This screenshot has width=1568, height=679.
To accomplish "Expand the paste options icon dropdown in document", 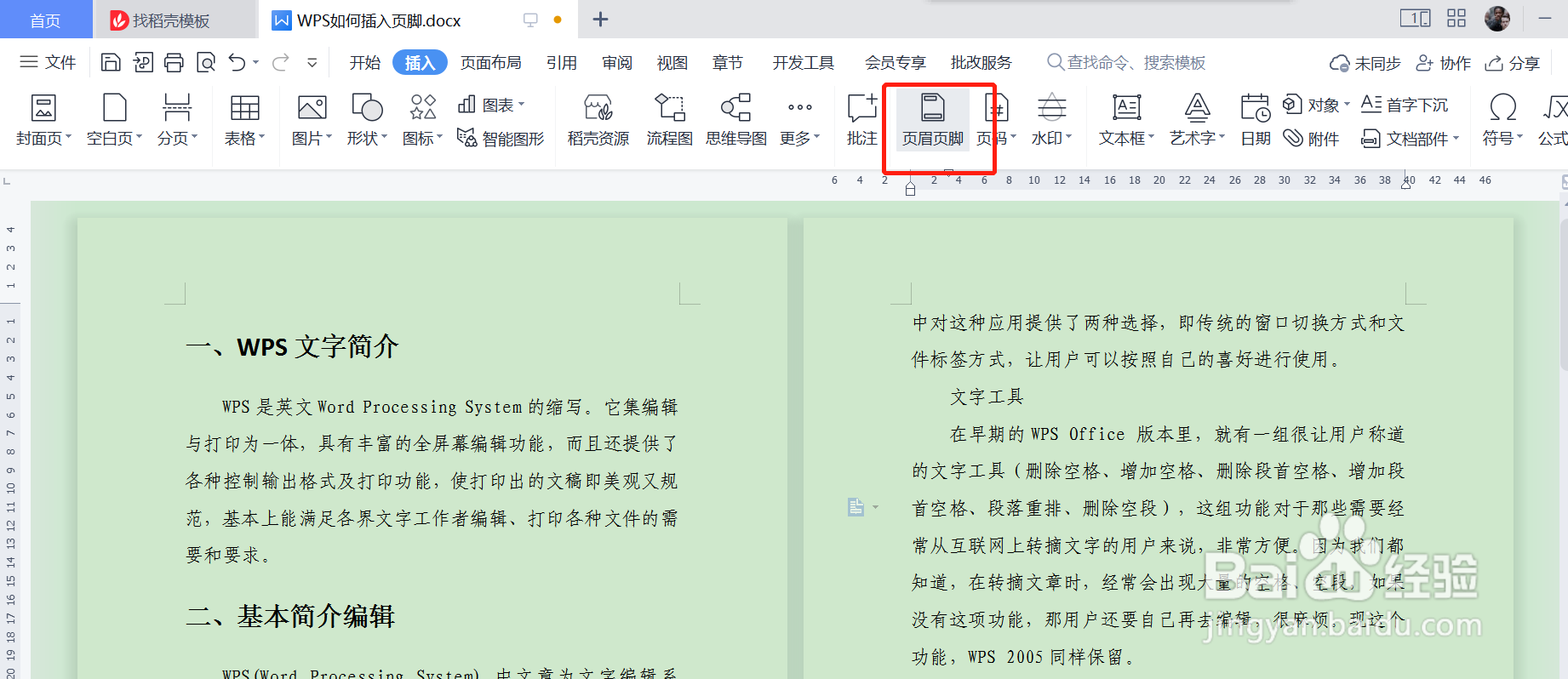I will click(875, 508).
